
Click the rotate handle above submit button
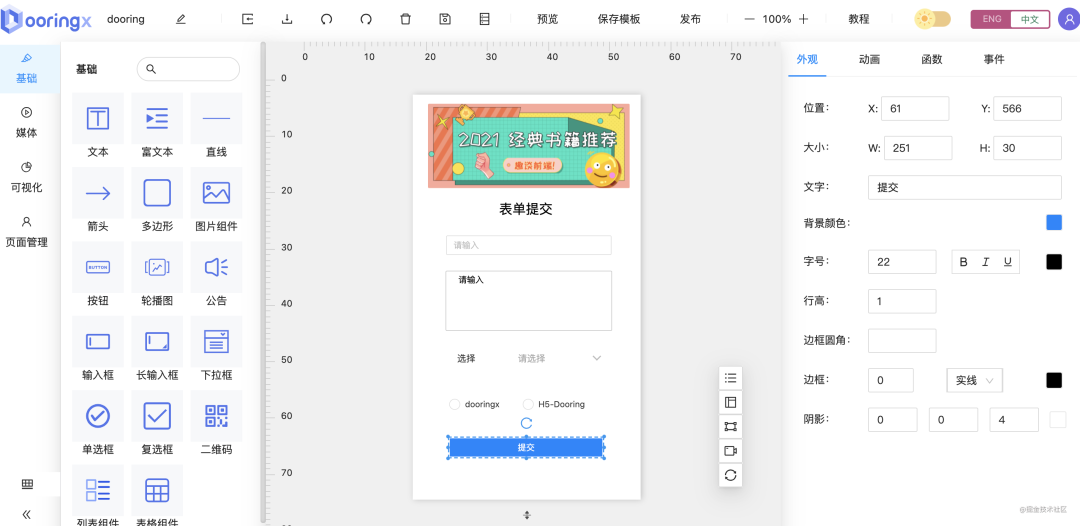[x=526, y=423]
